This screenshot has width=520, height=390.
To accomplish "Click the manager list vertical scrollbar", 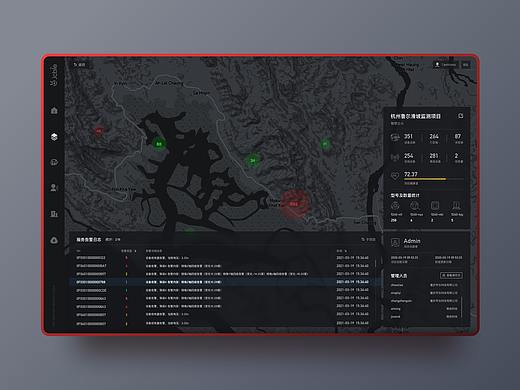I will [462, 307].
